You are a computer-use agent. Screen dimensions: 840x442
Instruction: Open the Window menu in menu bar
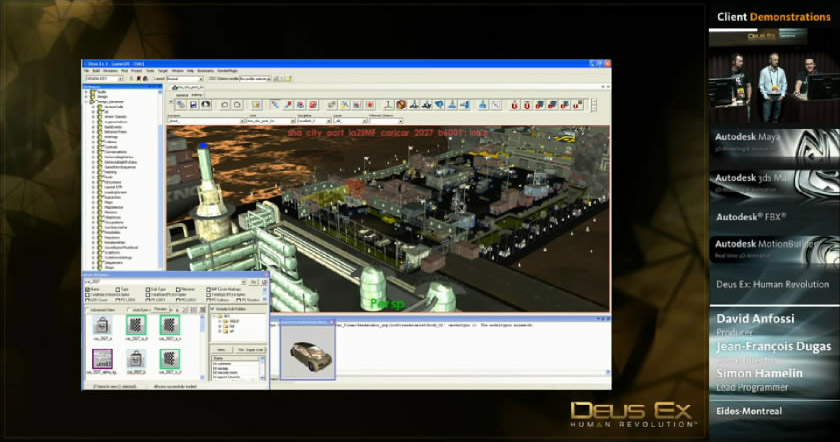176,71
